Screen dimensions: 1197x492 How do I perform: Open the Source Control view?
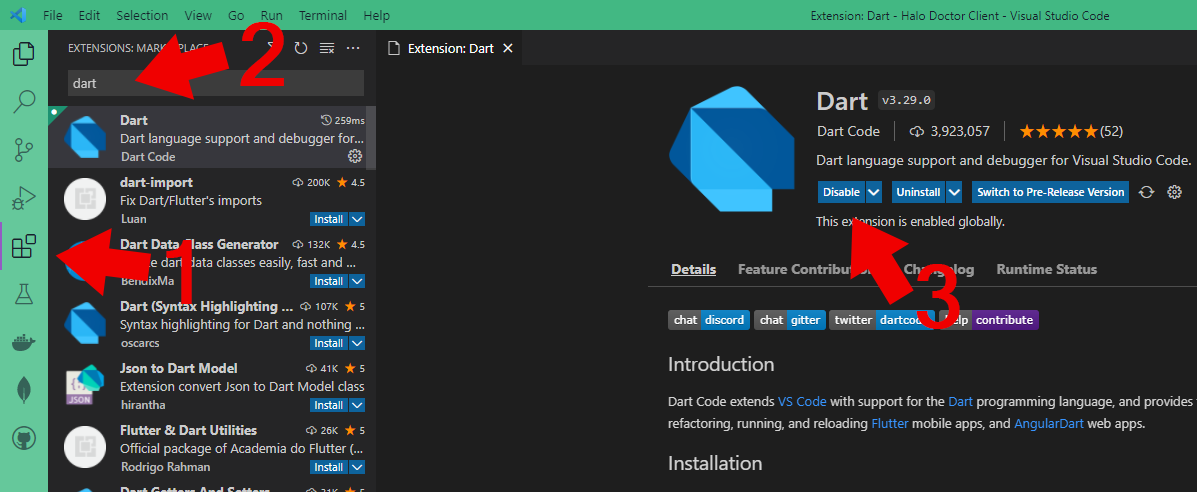(23, 149)
